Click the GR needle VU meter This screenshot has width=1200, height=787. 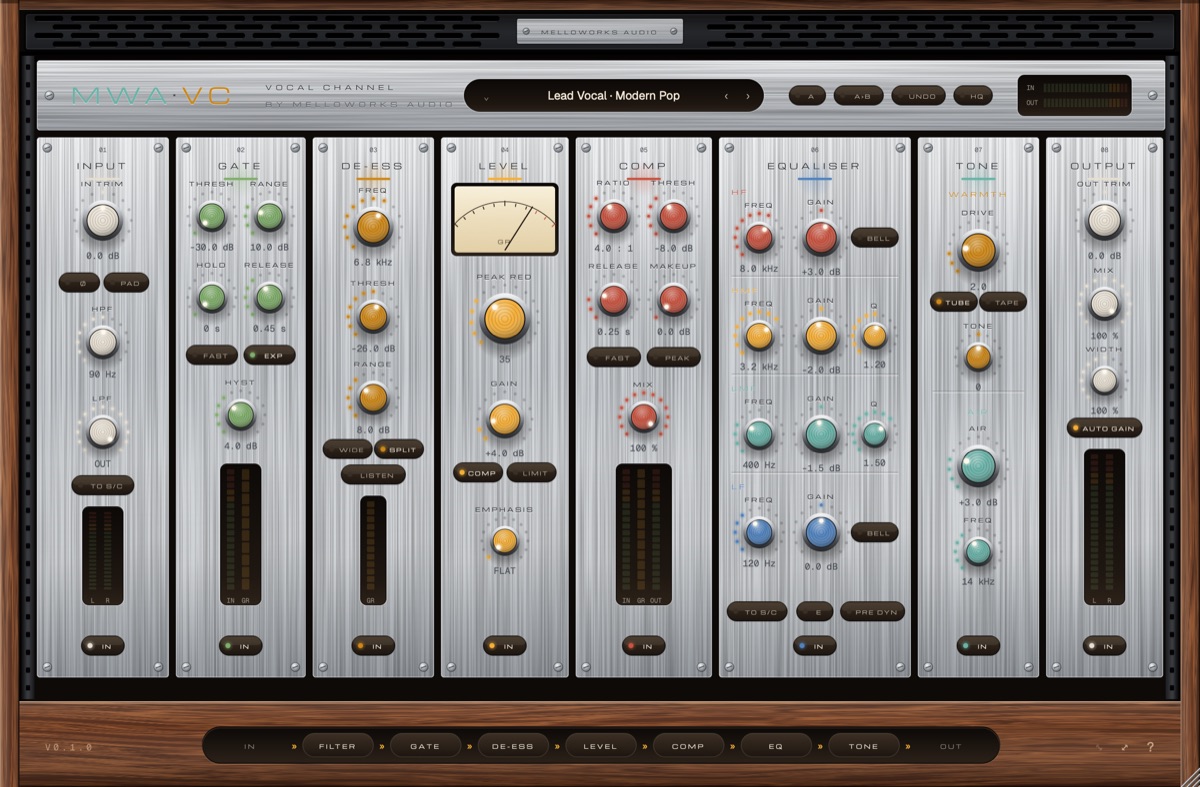tap(505, 219)
